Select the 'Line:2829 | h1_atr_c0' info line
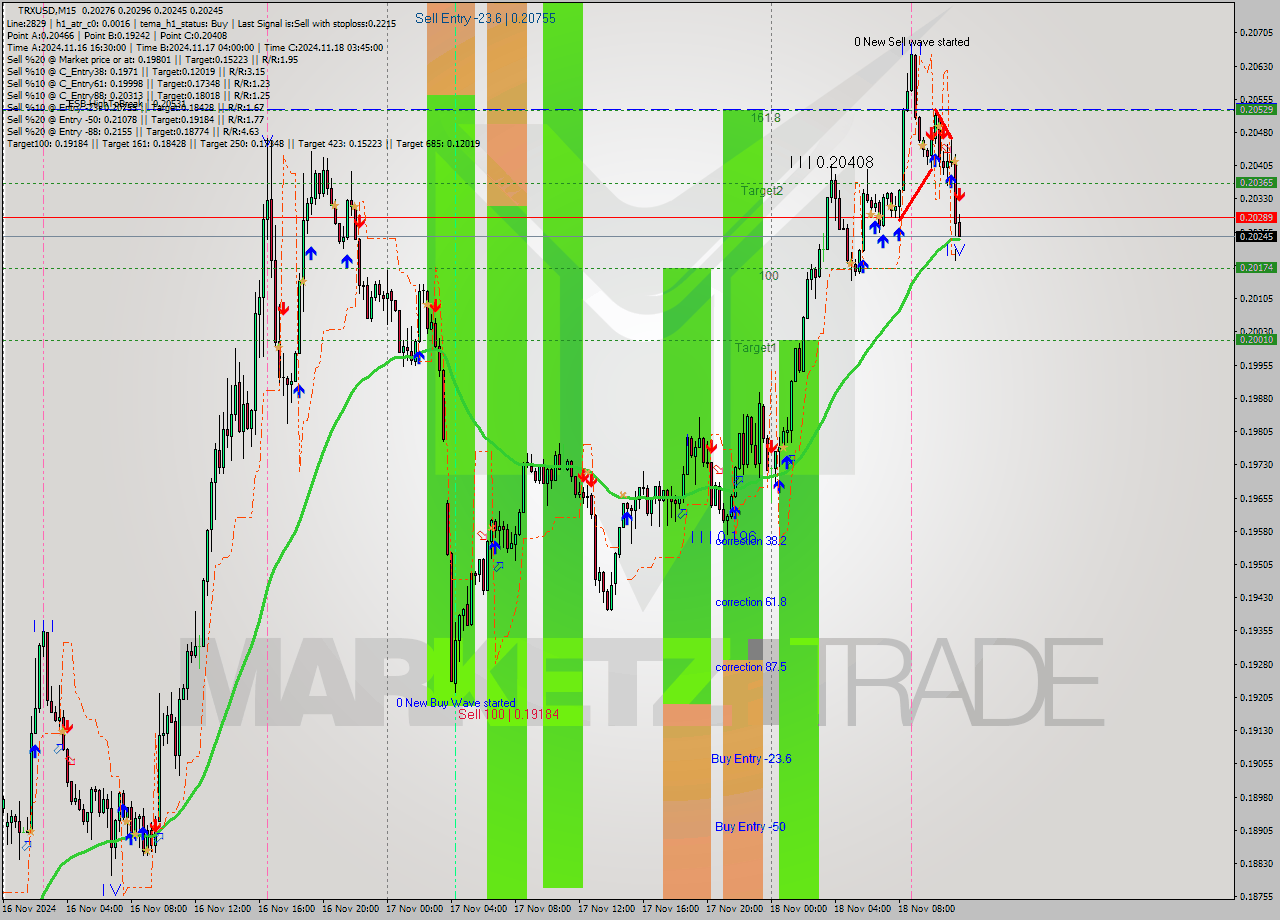Screen dimensions: 1280x920 [201, 22]
